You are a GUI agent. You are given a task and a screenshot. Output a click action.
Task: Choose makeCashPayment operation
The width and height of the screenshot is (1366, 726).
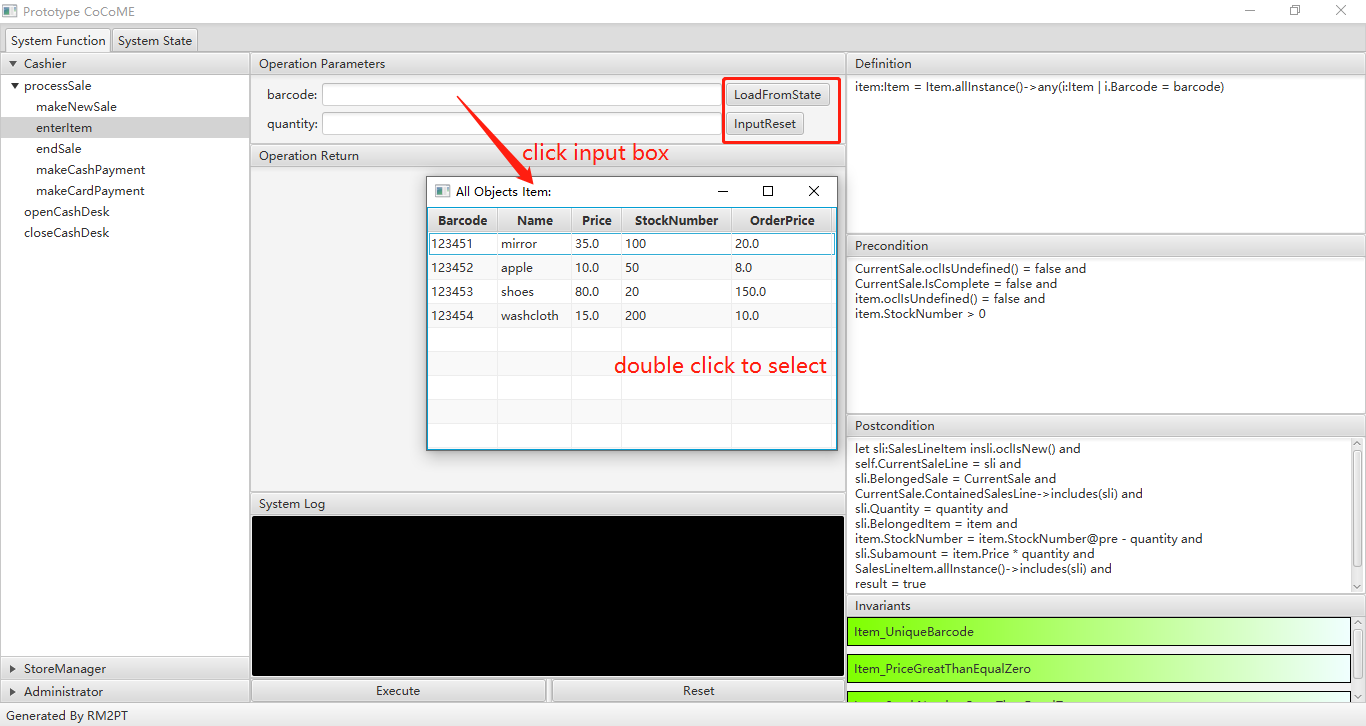point(90,169)
